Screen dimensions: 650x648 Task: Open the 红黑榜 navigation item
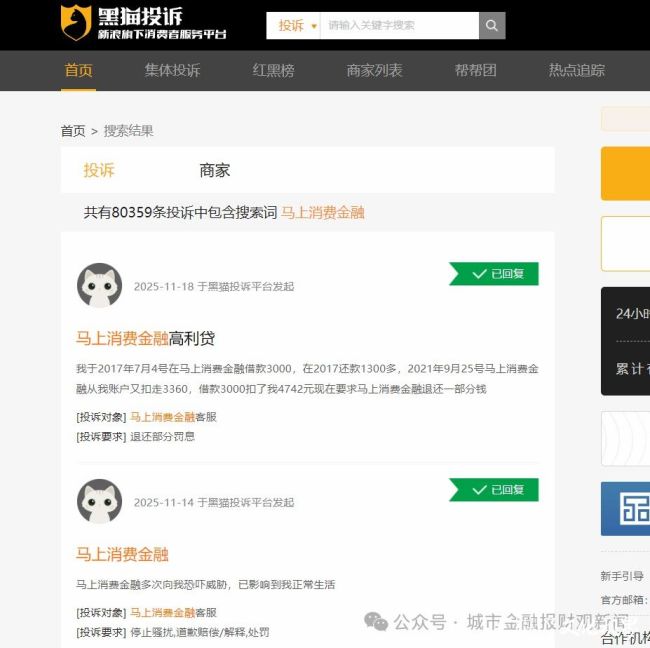(274, 70)
